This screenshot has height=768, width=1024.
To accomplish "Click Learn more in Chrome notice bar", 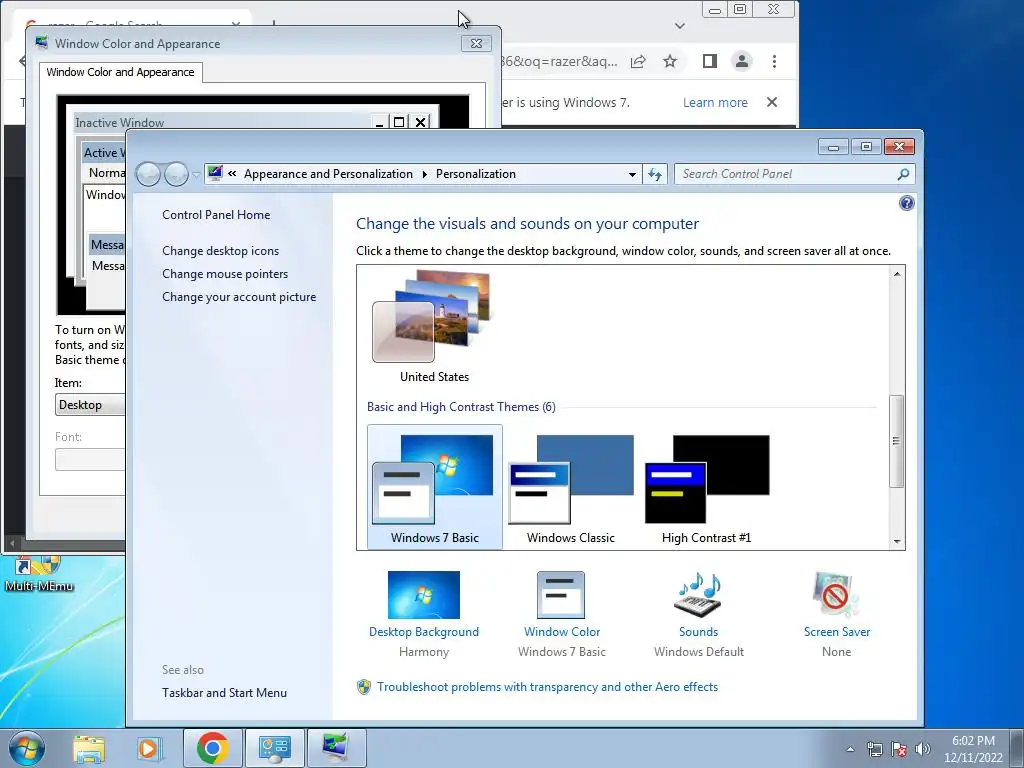I will point(715,103).
